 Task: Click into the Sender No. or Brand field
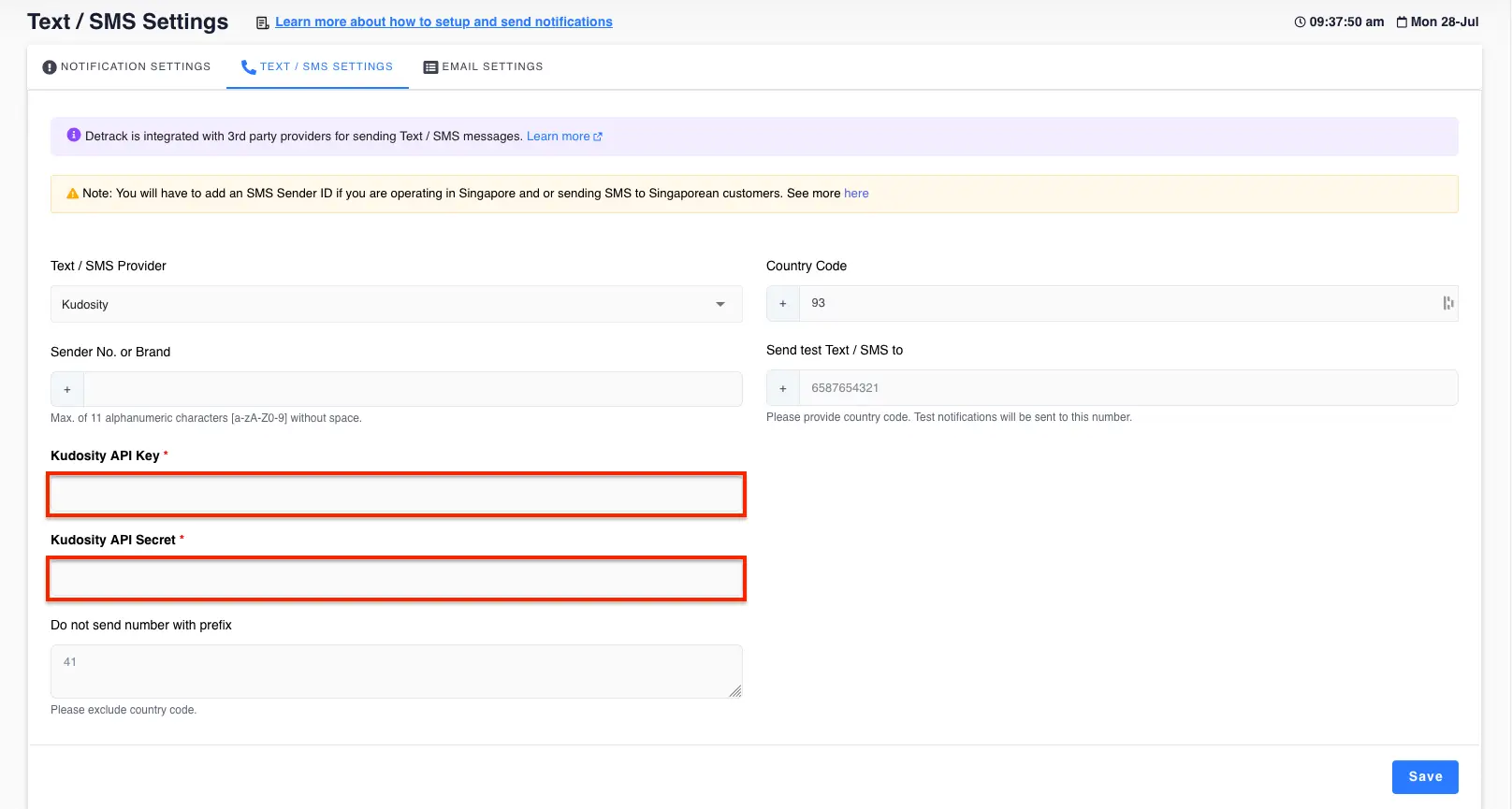tap(413, 389)
